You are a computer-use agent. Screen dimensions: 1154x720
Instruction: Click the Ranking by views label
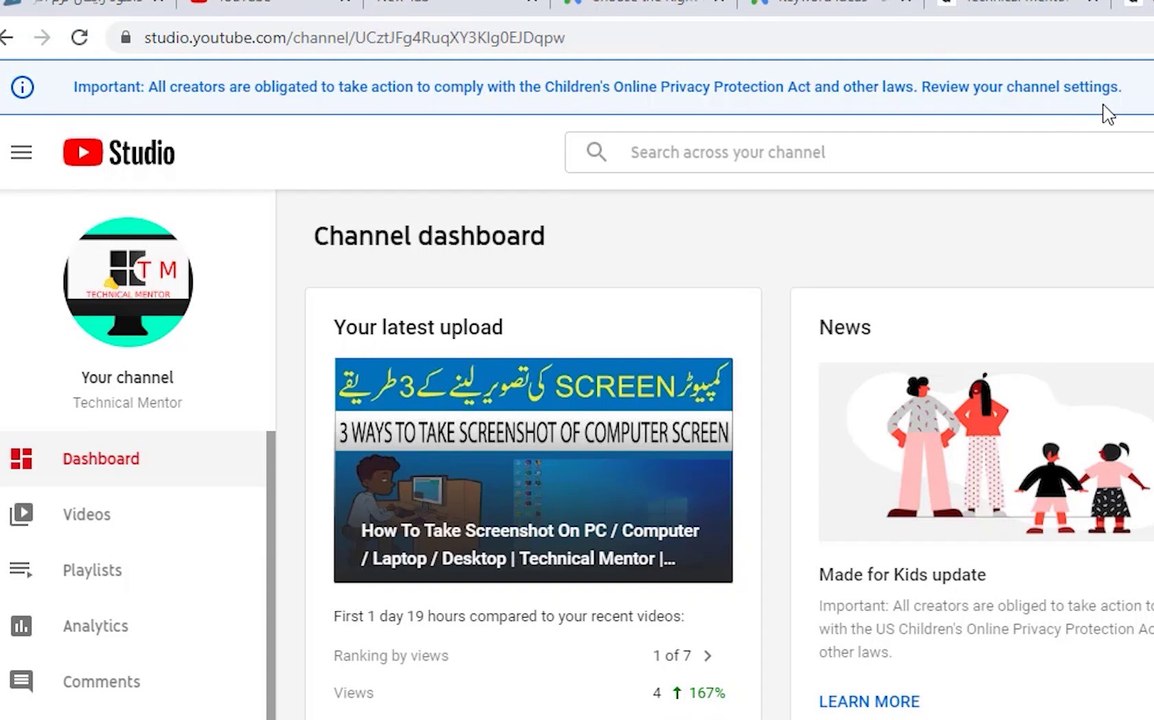(391, 656)
